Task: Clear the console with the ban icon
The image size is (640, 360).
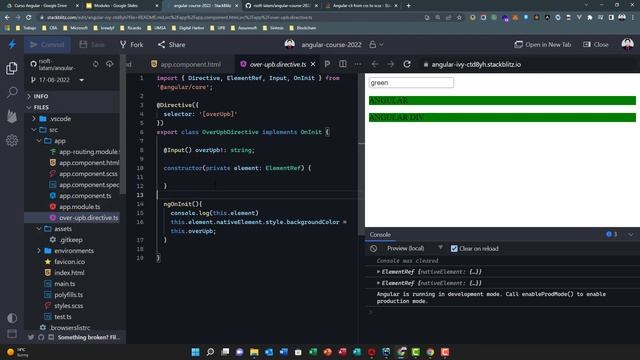Action: coord(373,249)
